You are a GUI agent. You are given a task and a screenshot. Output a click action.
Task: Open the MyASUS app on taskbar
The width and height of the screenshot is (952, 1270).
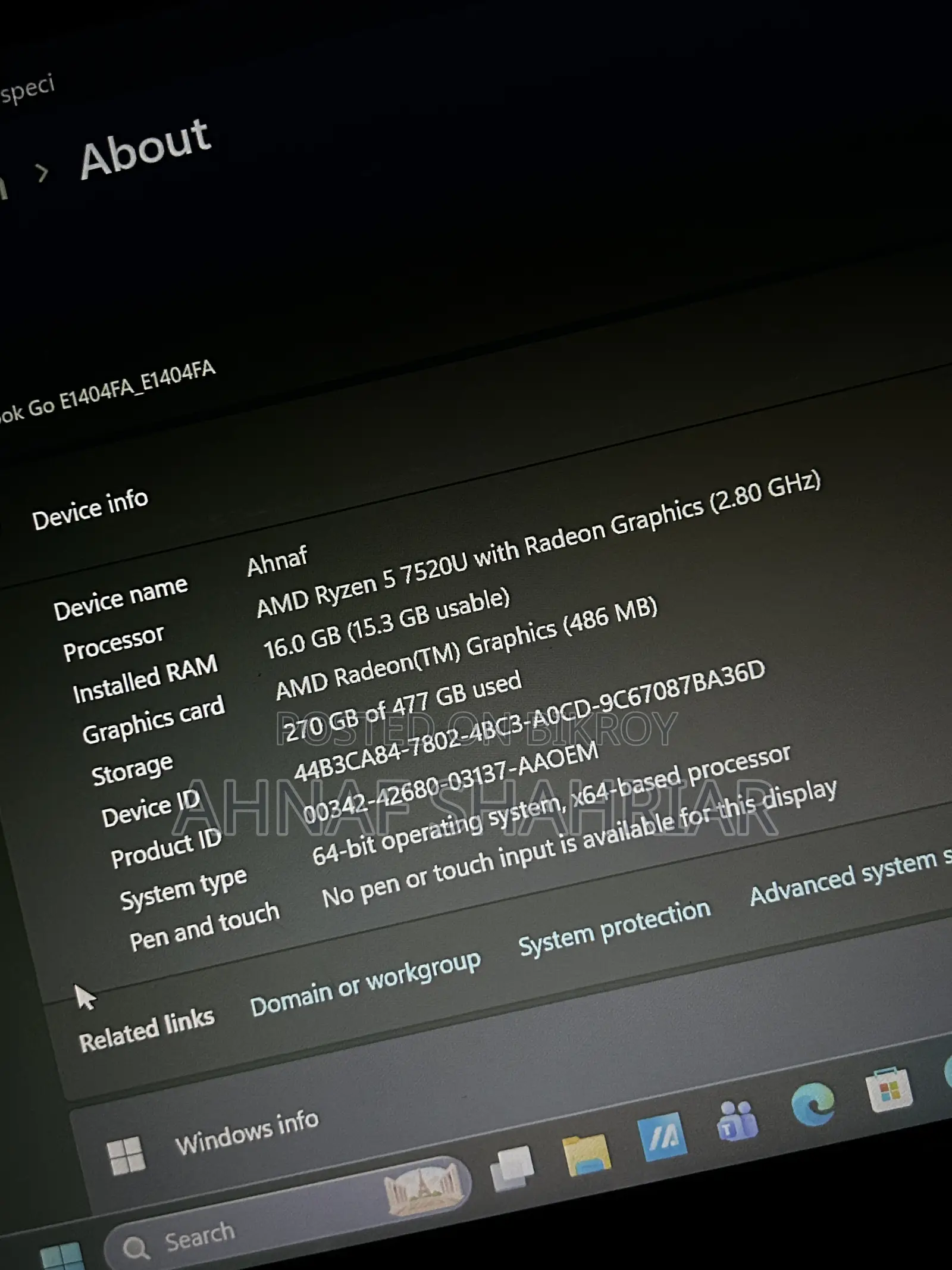point(662,1136)
